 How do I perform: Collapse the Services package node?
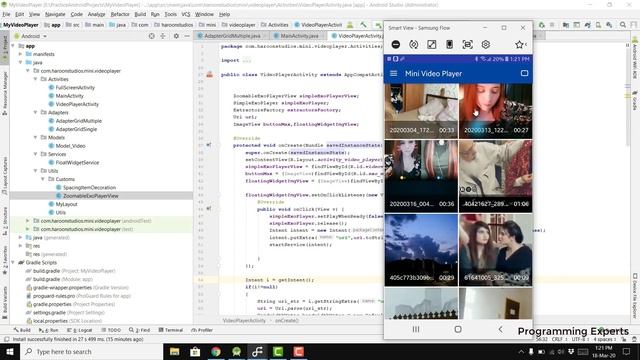tap(35, 154)
